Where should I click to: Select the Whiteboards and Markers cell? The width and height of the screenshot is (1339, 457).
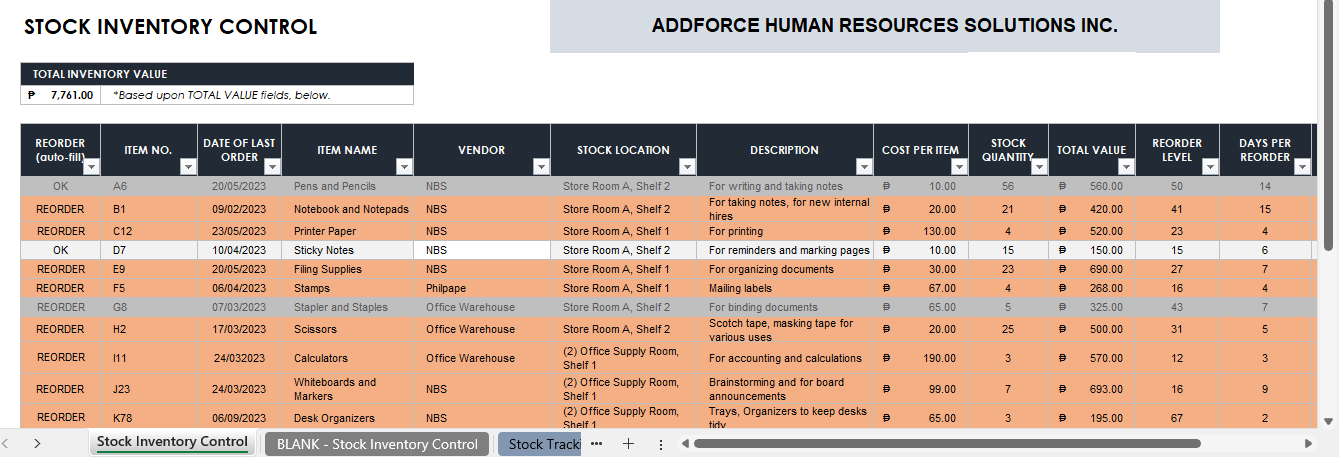pyautogui.click(x=347, y=389)
